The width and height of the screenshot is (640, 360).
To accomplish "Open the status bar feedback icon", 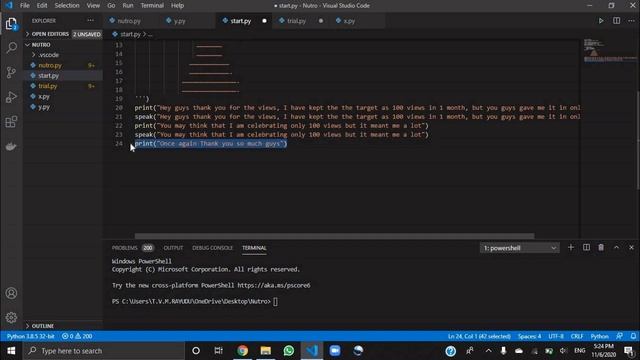I will [620, 336].
